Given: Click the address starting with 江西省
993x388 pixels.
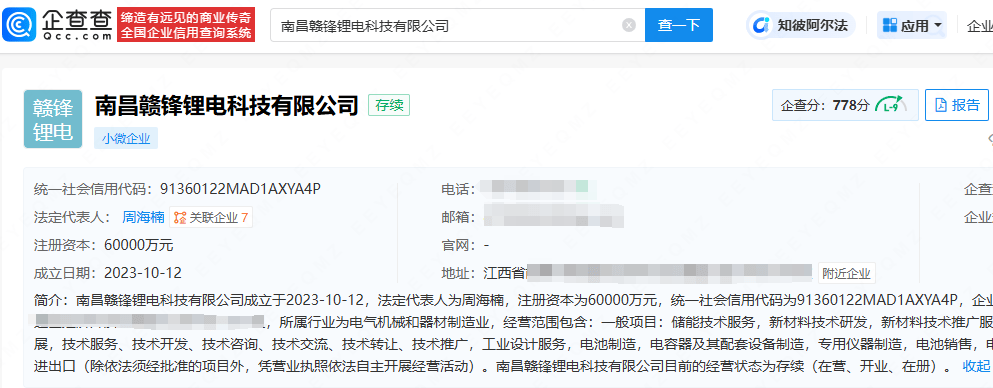Looking at the screenshot, I should coord(647,273).
